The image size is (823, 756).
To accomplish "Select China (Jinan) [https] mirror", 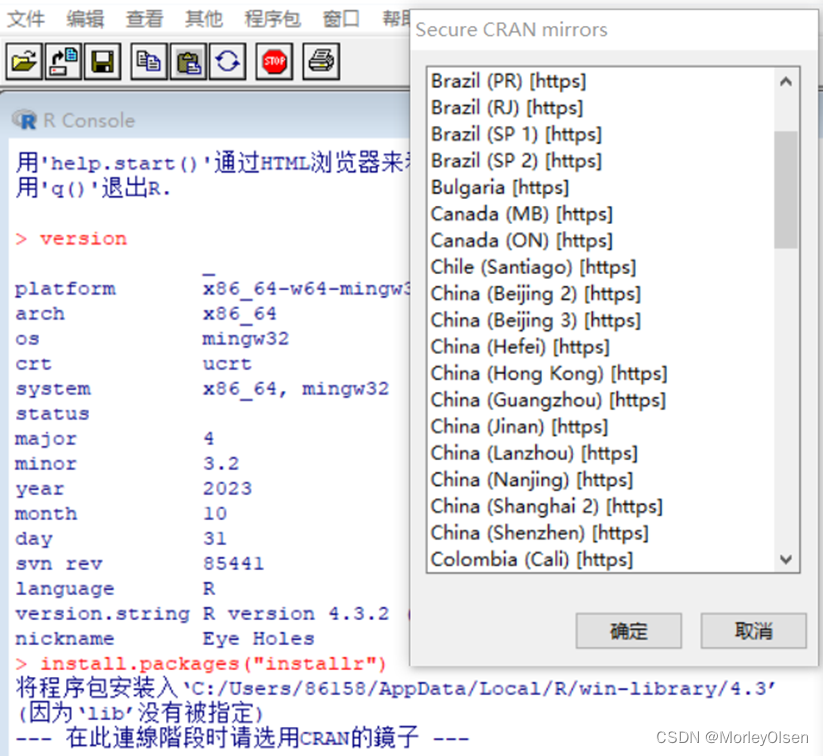I will [600, 427].
